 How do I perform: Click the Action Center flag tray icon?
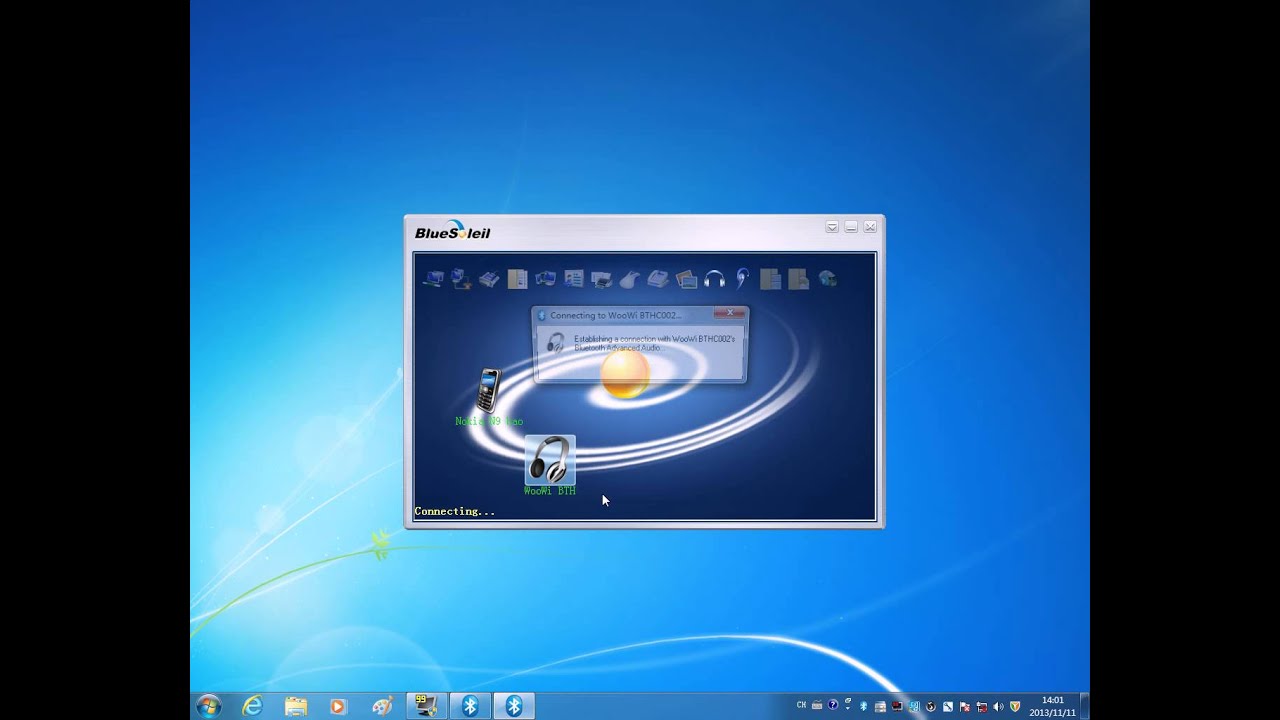tap(965, 706)
